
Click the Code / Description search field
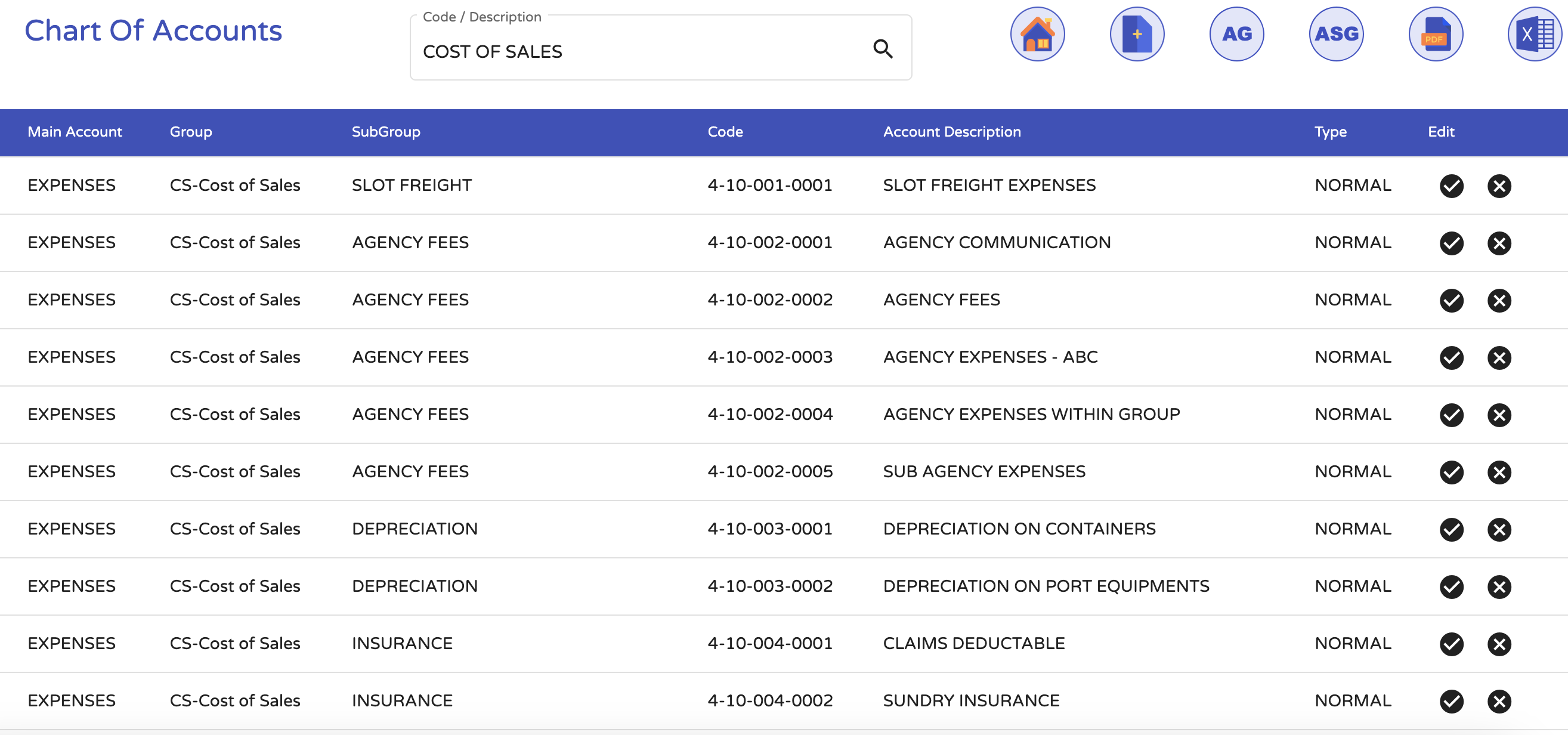660,48
